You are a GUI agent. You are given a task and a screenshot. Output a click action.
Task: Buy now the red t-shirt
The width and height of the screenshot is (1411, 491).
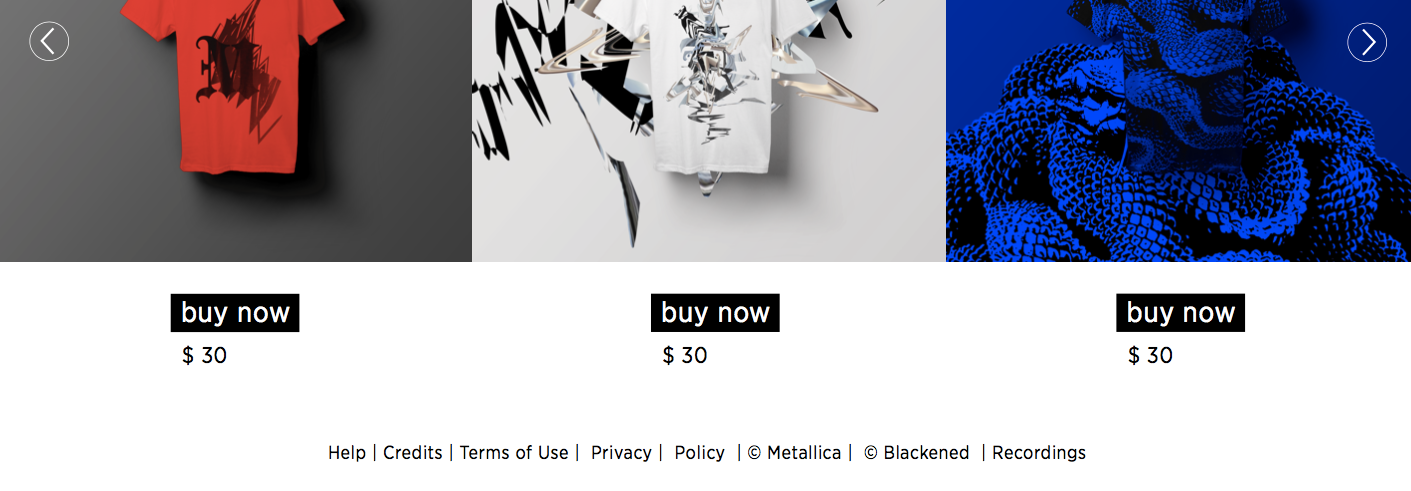point(235,313)
